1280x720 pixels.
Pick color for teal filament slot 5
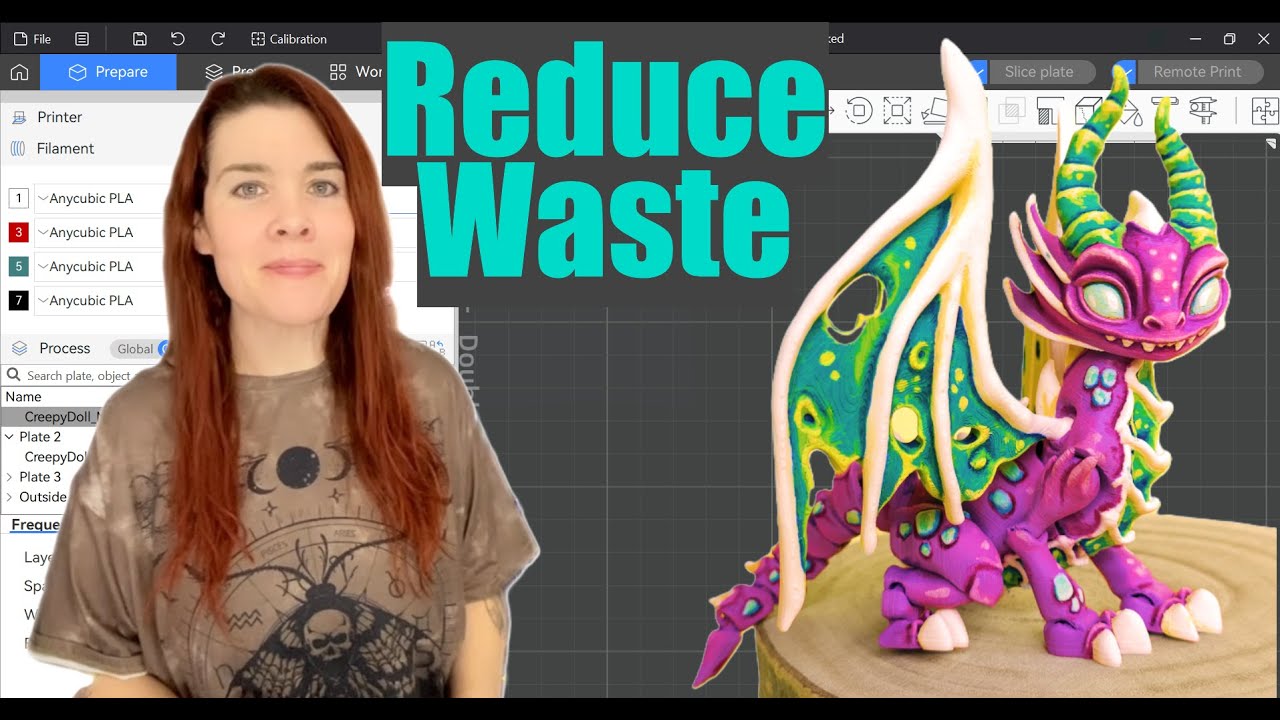click(x=18, y=266)
